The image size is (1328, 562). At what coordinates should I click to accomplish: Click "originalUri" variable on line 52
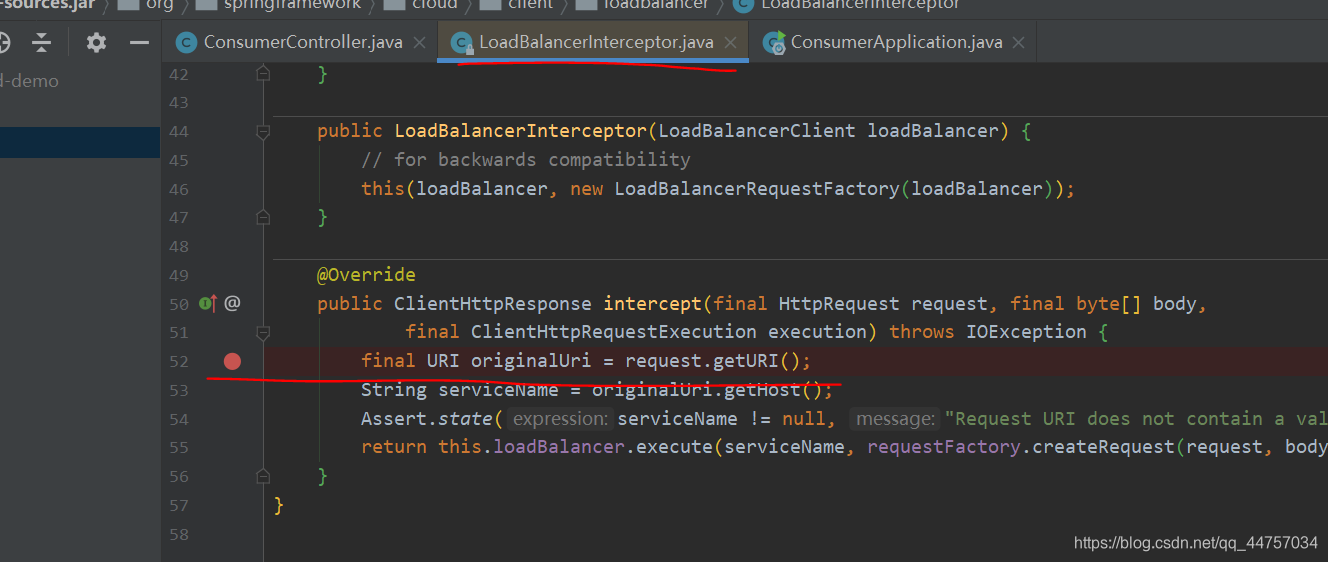[531, 361]
